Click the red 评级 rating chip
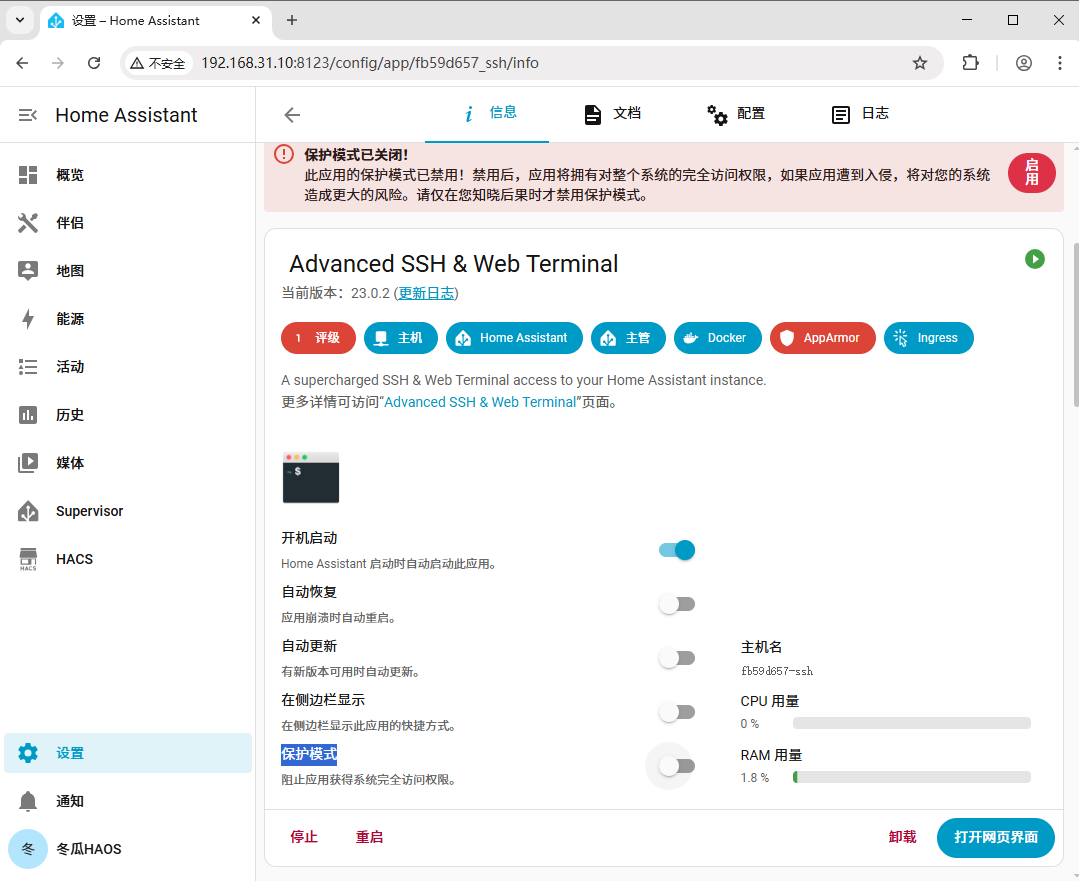 (x=318, y=338)
